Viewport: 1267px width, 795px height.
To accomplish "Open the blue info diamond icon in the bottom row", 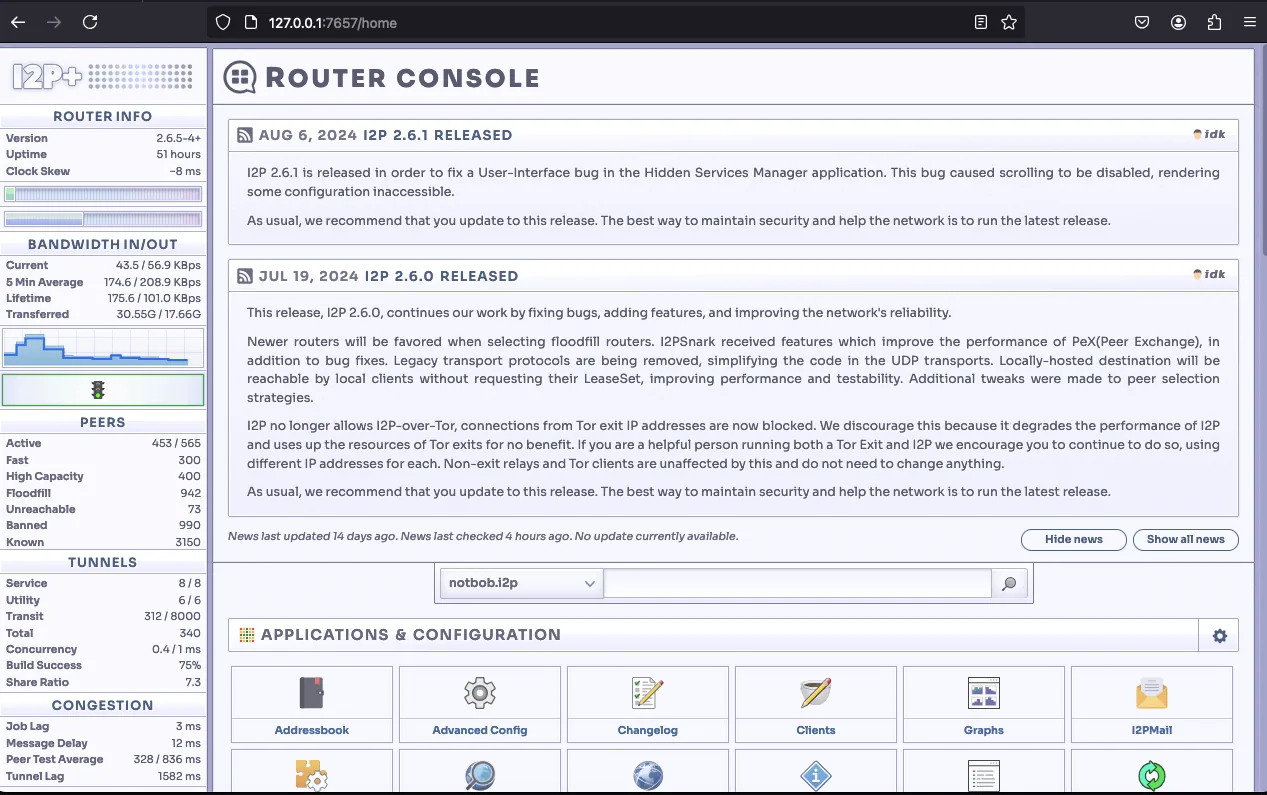I will tap(815, 775).
